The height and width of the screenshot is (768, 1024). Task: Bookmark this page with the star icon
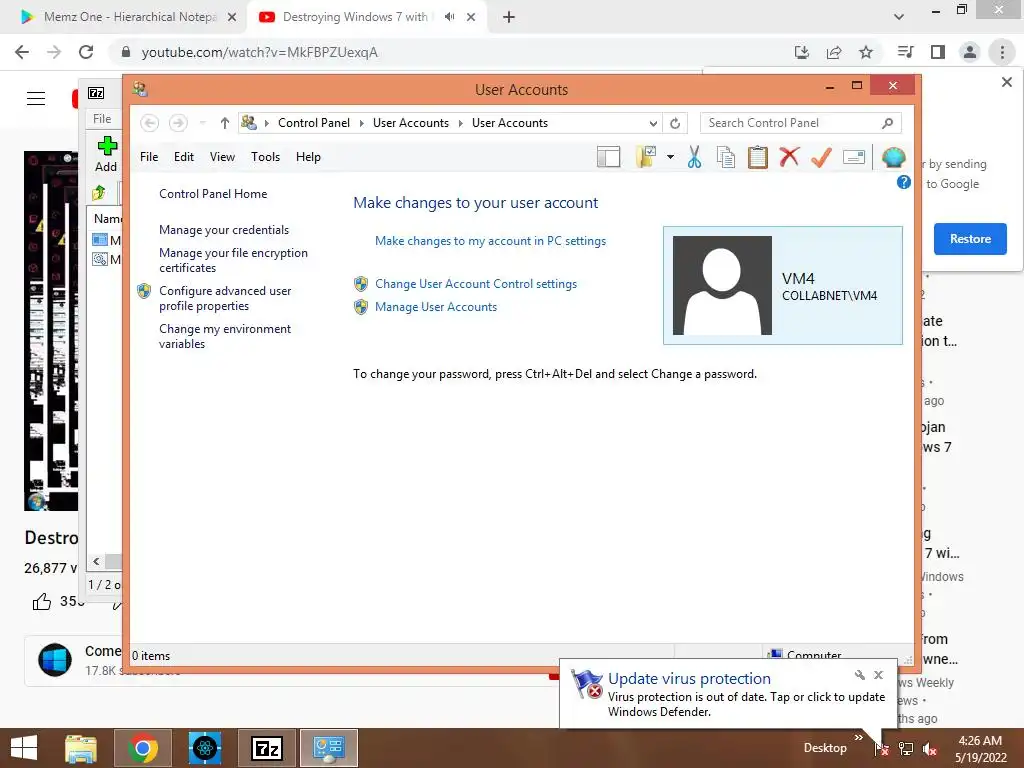tap(866, 52)
